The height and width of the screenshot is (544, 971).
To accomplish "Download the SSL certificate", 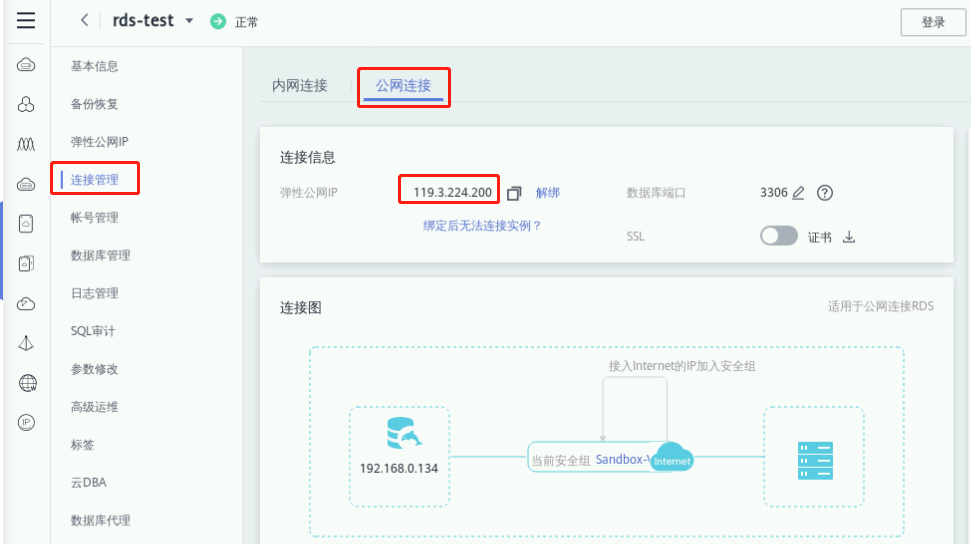I will pyautogui.click(x=849, y=237).
